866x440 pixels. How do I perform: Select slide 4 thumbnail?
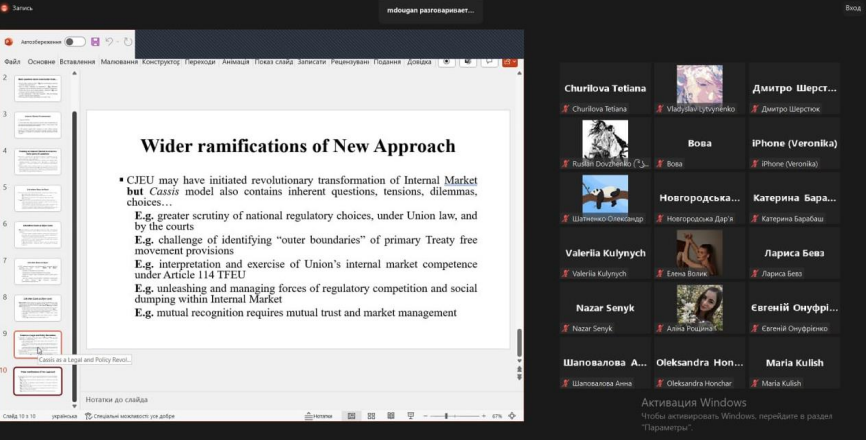click(x=38, y=161)
